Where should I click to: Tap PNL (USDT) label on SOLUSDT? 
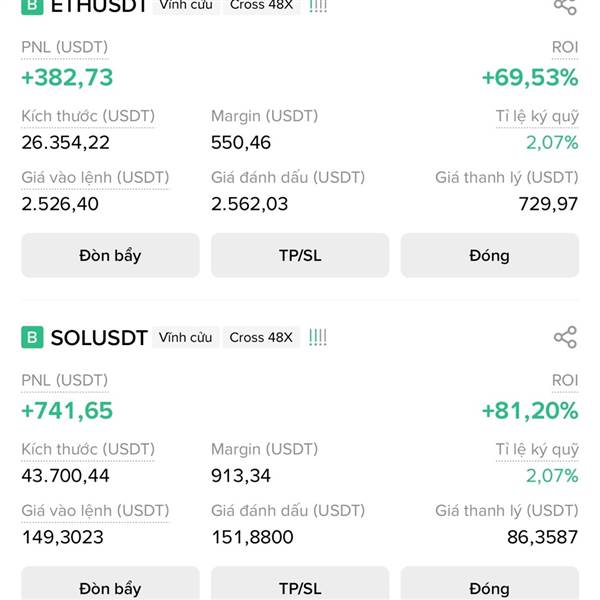65,380
